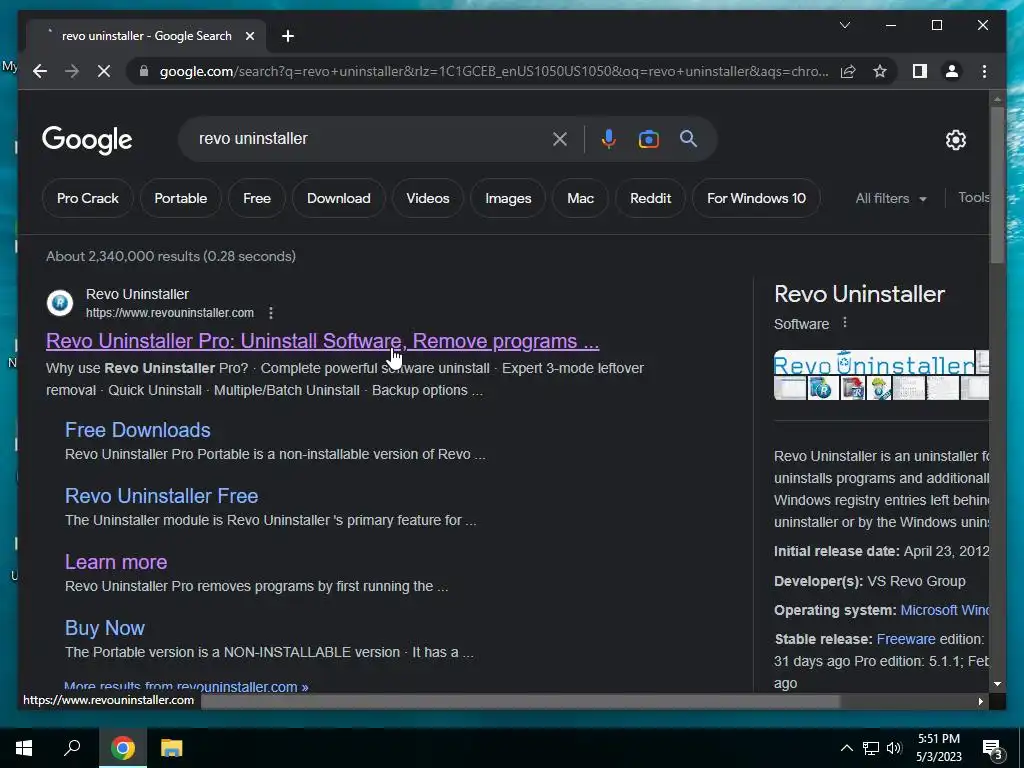This screenshot has height=768, width=1024.
Task: Open a new tab with the plus button
Action: point(287,36)
